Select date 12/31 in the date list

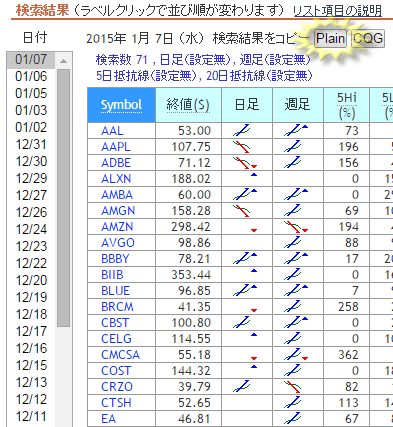pyautogui.click(x=31, y=144)
